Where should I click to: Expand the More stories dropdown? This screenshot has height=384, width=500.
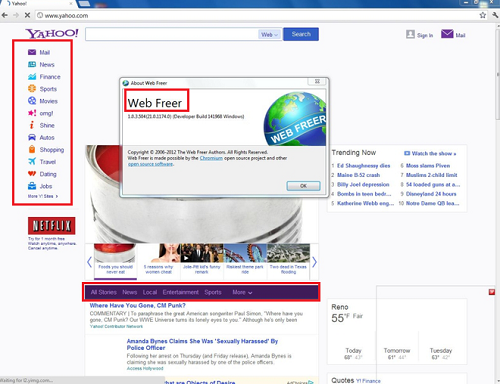point(242,292)
